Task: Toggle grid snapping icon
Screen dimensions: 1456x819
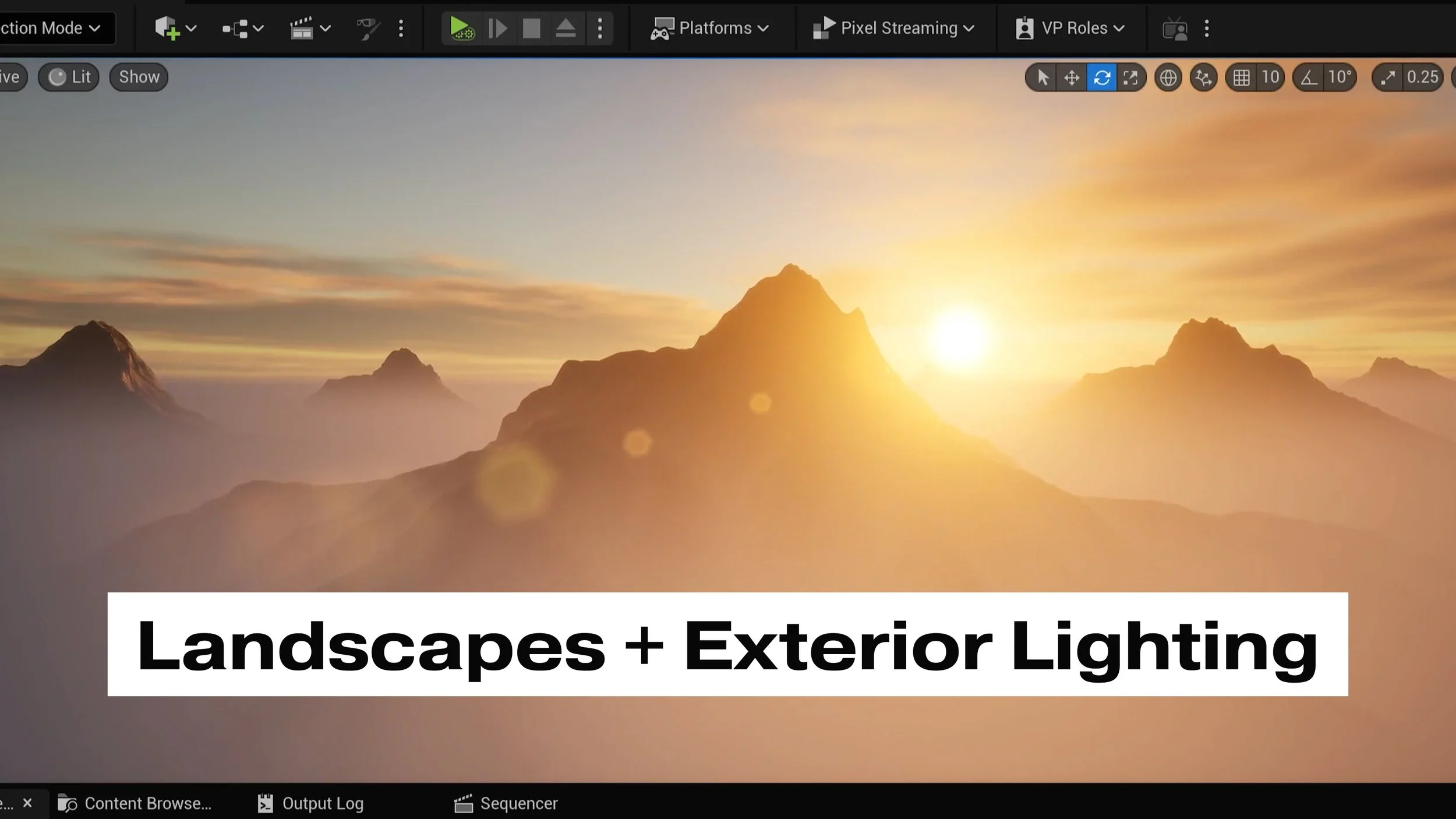Action: [x=1241, y=77]
